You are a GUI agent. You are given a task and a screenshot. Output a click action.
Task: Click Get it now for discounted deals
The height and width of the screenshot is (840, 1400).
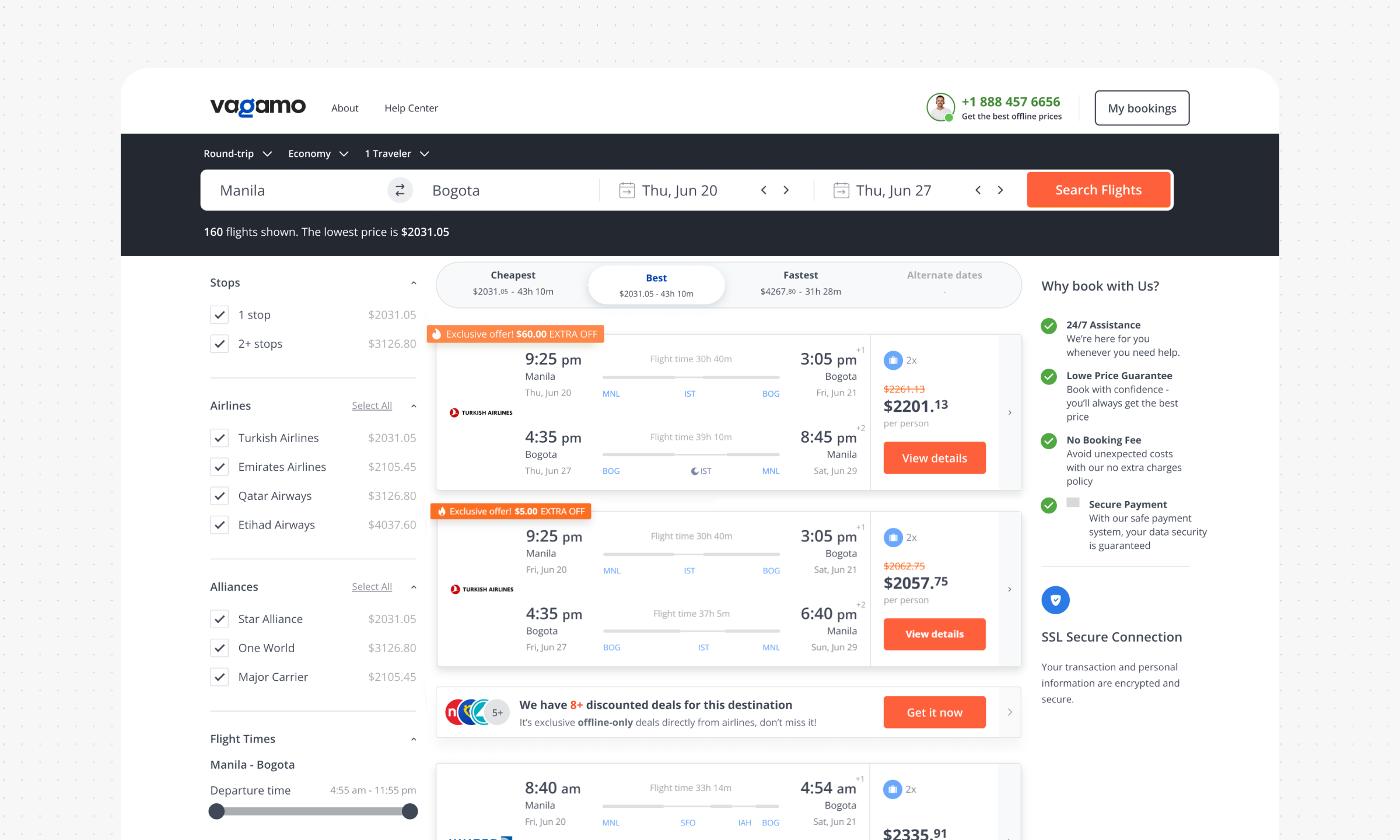click(935, 712)
